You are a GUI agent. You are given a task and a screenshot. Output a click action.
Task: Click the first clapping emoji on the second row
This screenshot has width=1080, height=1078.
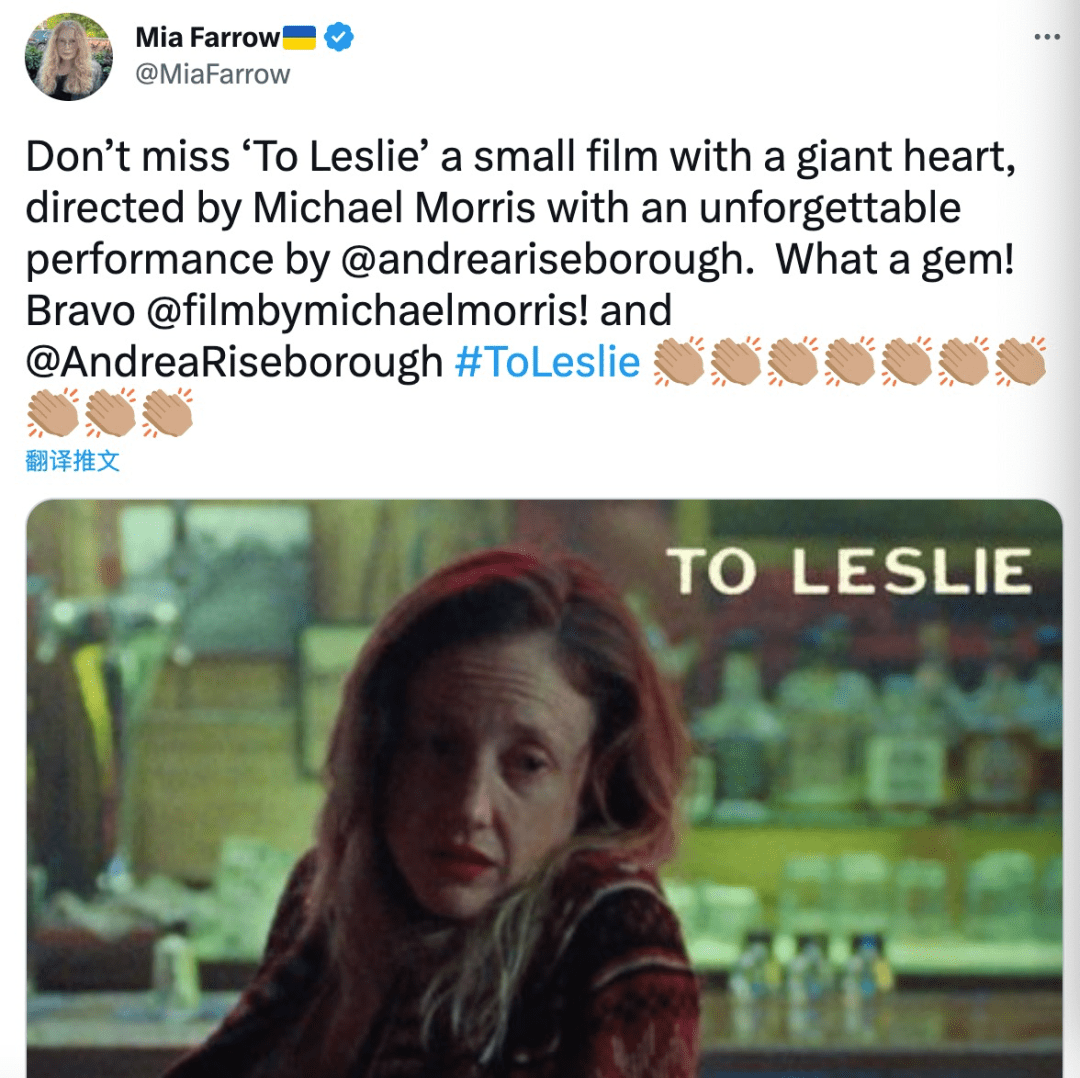click(54, 413)
